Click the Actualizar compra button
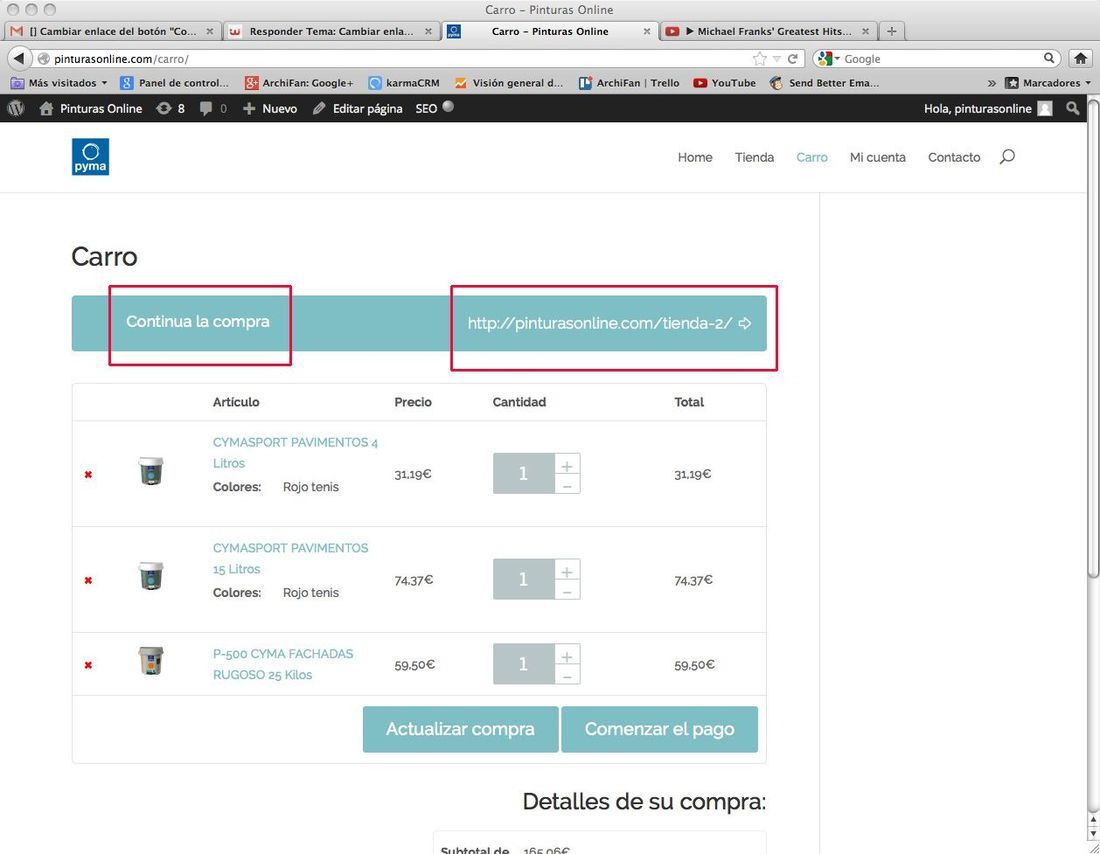This screenshot has height=854, width=1100. (460, 729)
